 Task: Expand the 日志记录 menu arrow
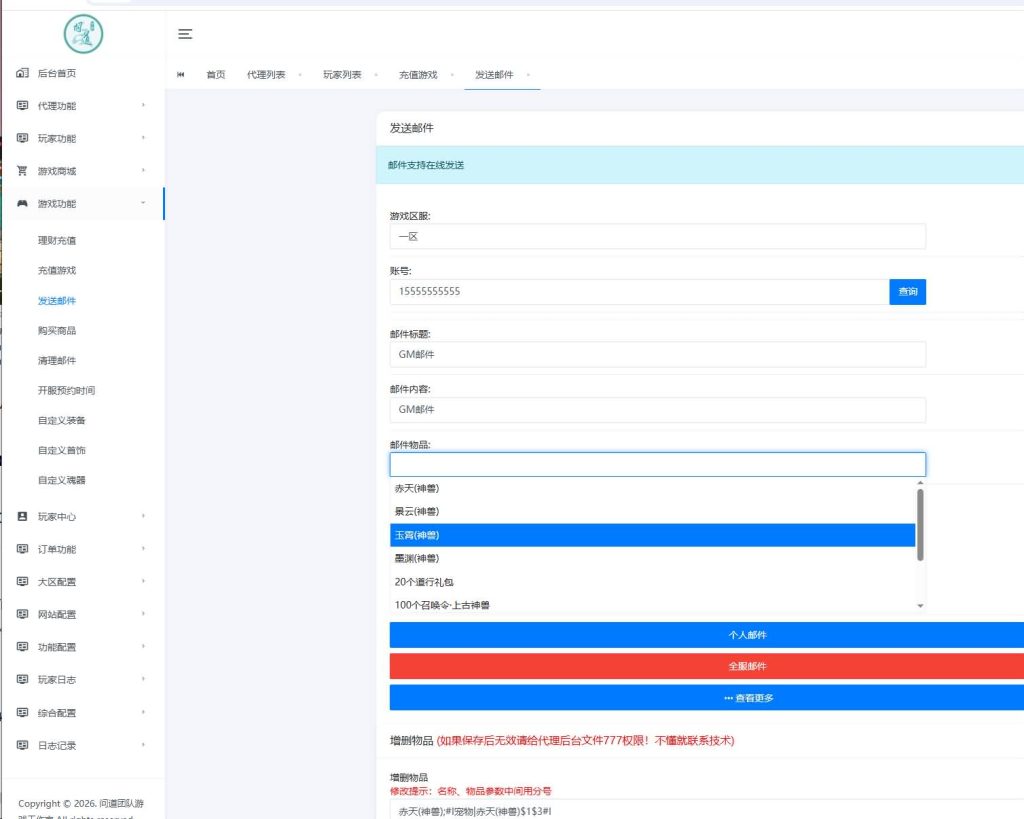tap(143, 744)
